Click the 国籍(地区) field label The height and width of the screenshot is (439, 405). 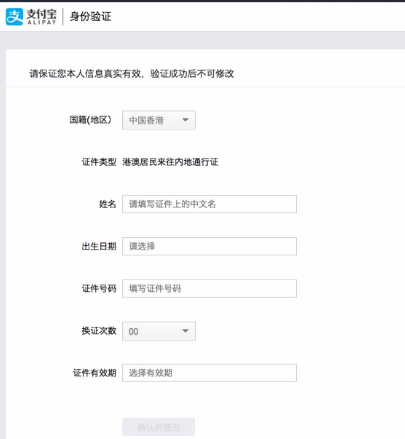click(x=90, y=120)
